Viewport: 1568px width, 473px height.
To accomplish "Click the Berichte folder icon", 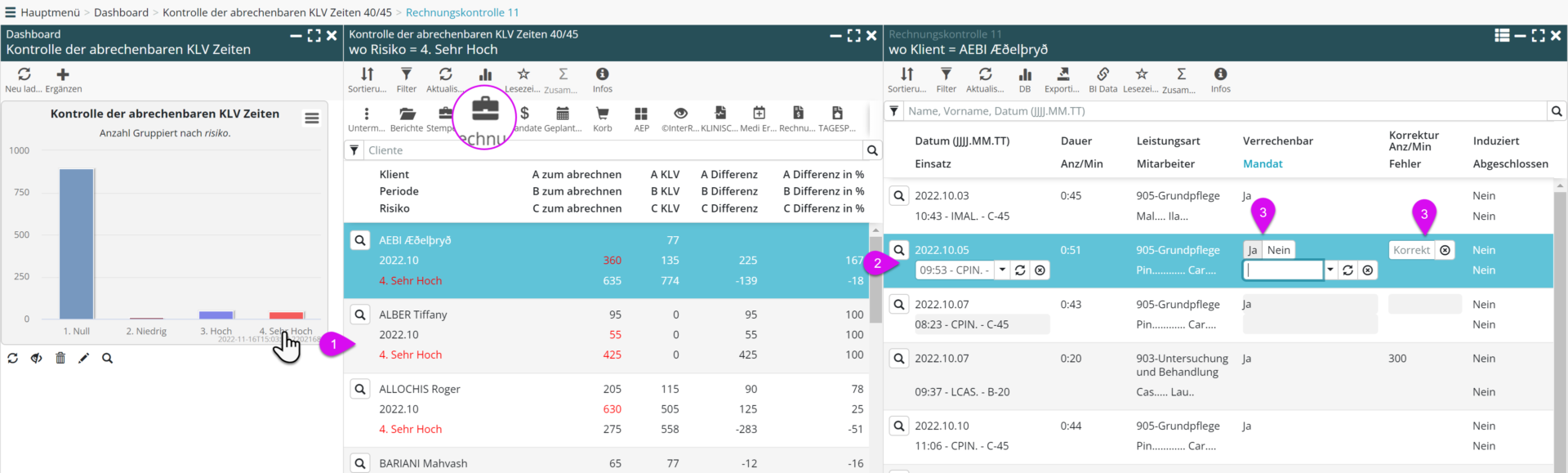I will tap(407, 114).
